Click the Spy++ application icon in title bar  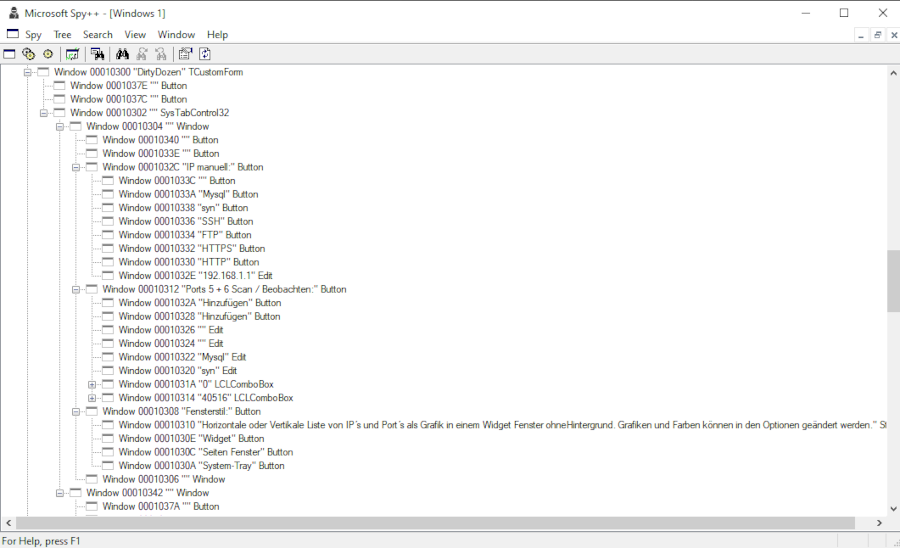click(14, 13)
